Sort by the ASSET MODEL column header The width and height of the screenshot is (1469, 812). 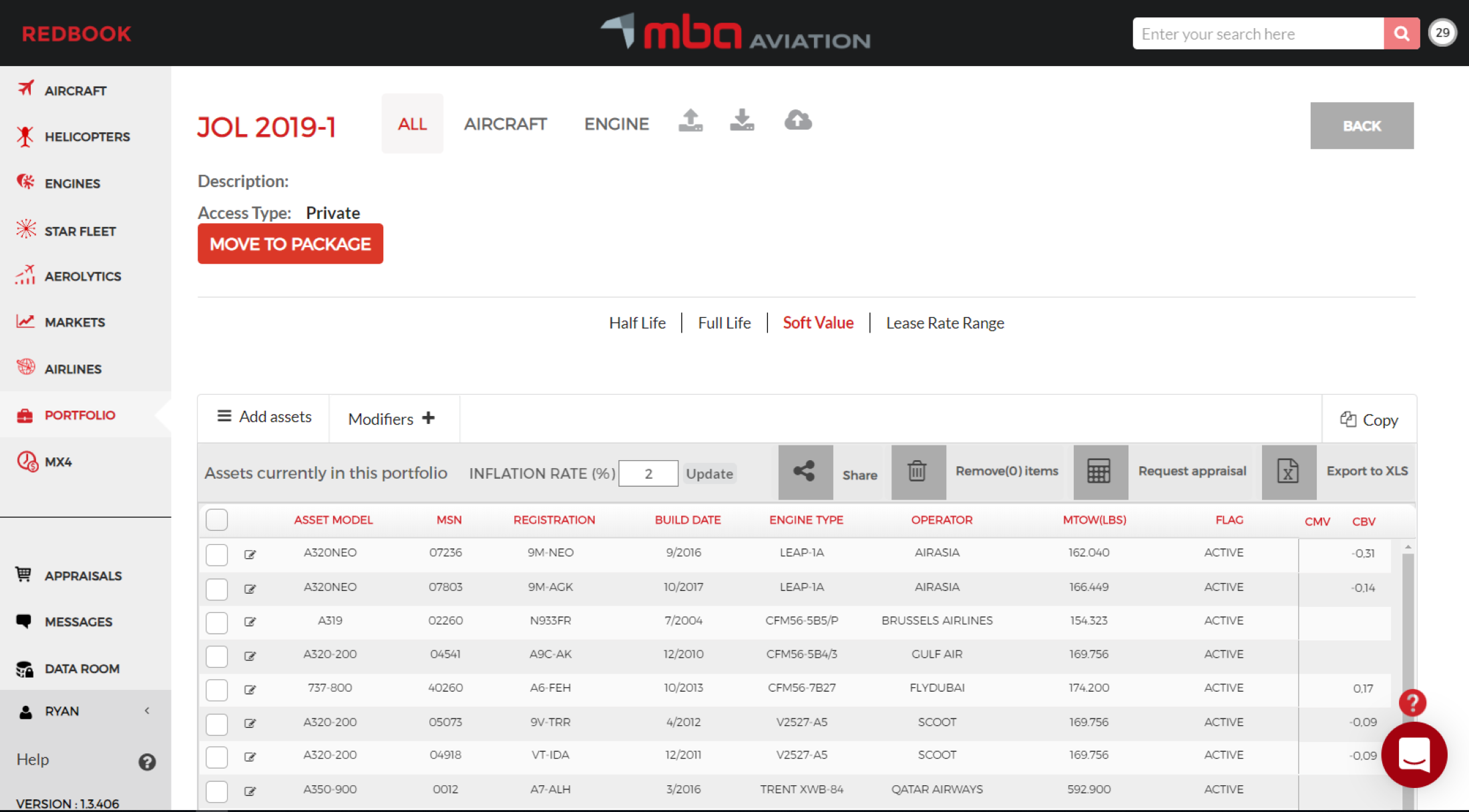tap(333, 520)
